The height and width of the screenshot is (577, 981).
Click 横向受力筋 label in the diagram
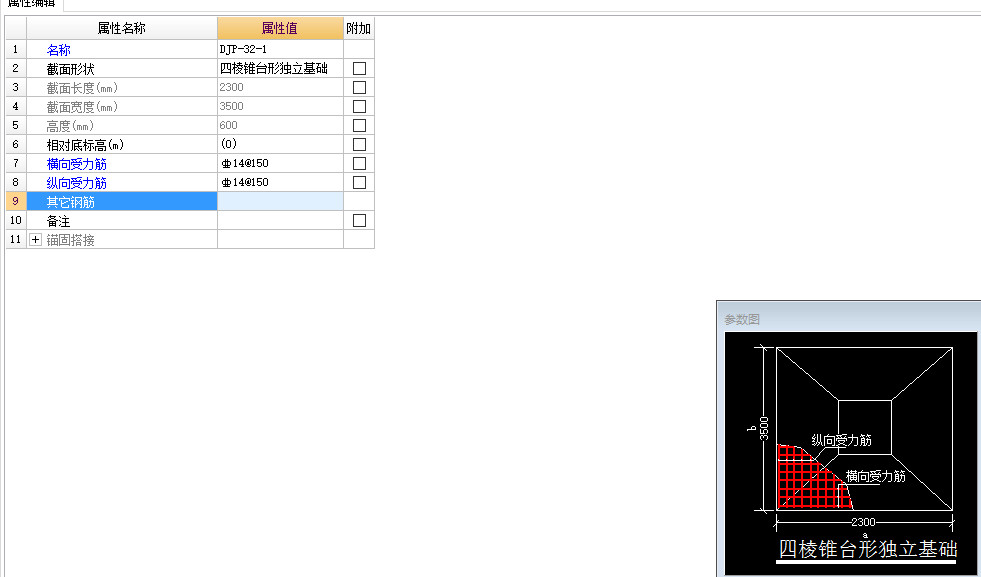(x=876, y=476)
